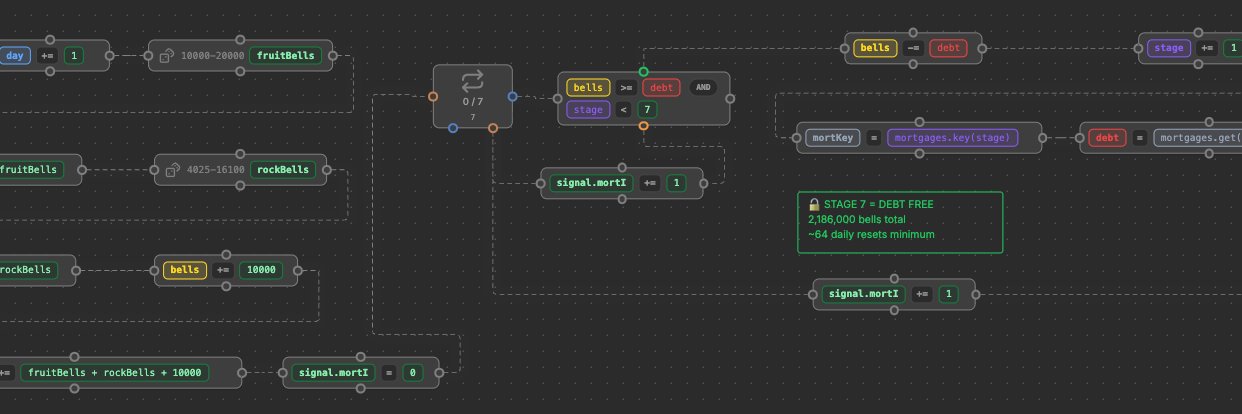Viewport: 1242px width, 414px height.
Task: Select the orange bottom port of the loop node
Action: [493, 128]
